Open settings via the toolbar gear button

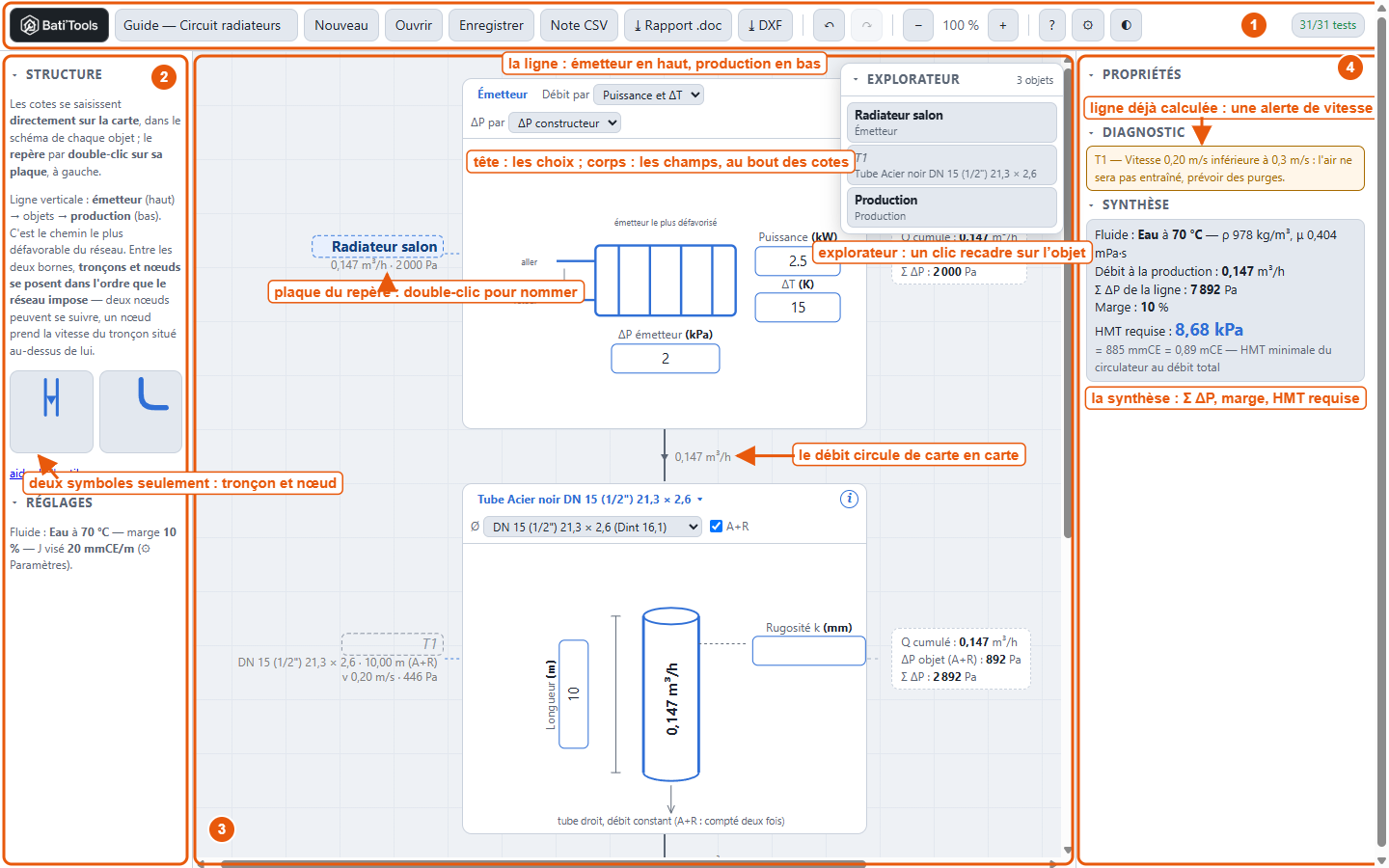pyautogui.click(x=1088, y=25)
